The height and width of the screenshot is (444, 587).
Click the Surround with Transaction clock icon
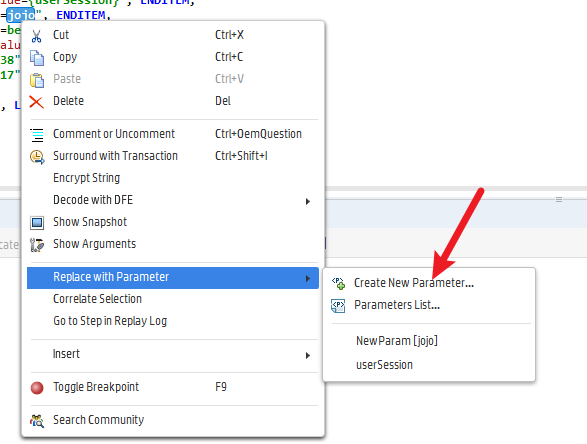click(x=37, y=156)
